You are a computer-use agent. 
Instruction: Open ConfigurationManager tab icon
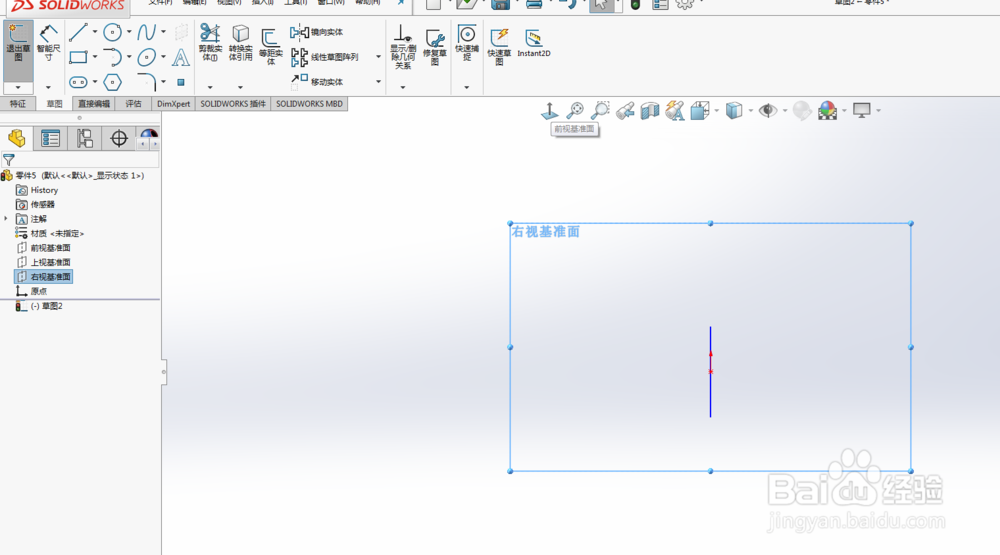click(85, 138)
